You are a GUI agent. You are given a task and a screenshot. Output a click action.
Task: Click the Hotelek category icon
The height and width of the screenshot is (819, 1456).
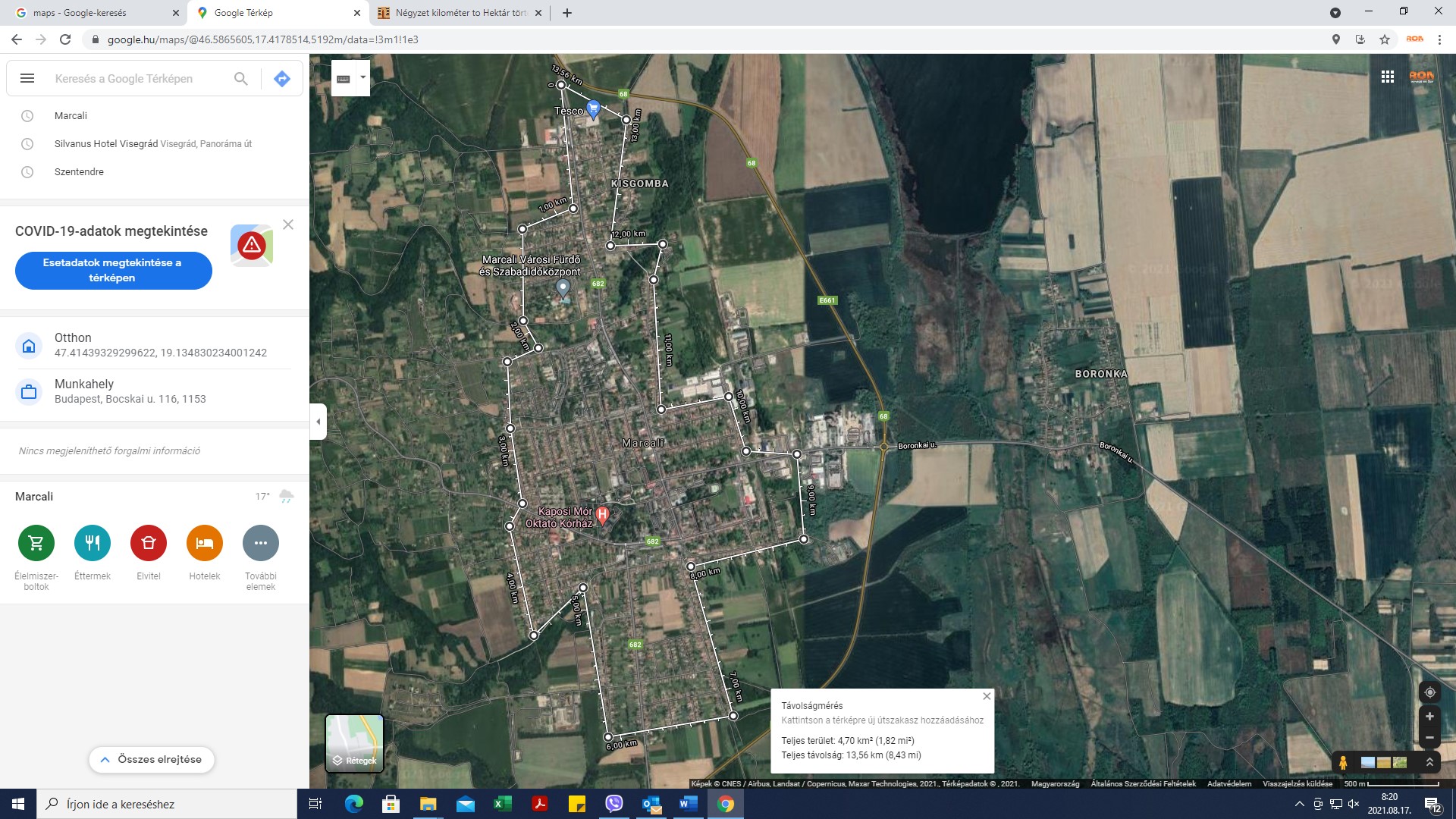(205, 543)
